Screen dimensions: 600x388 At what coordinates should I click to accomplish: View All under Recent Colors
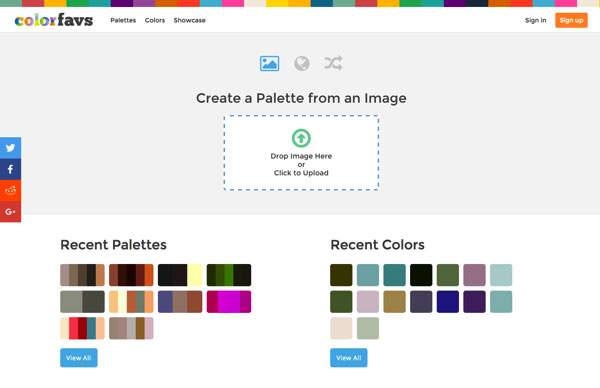[349, 358]
